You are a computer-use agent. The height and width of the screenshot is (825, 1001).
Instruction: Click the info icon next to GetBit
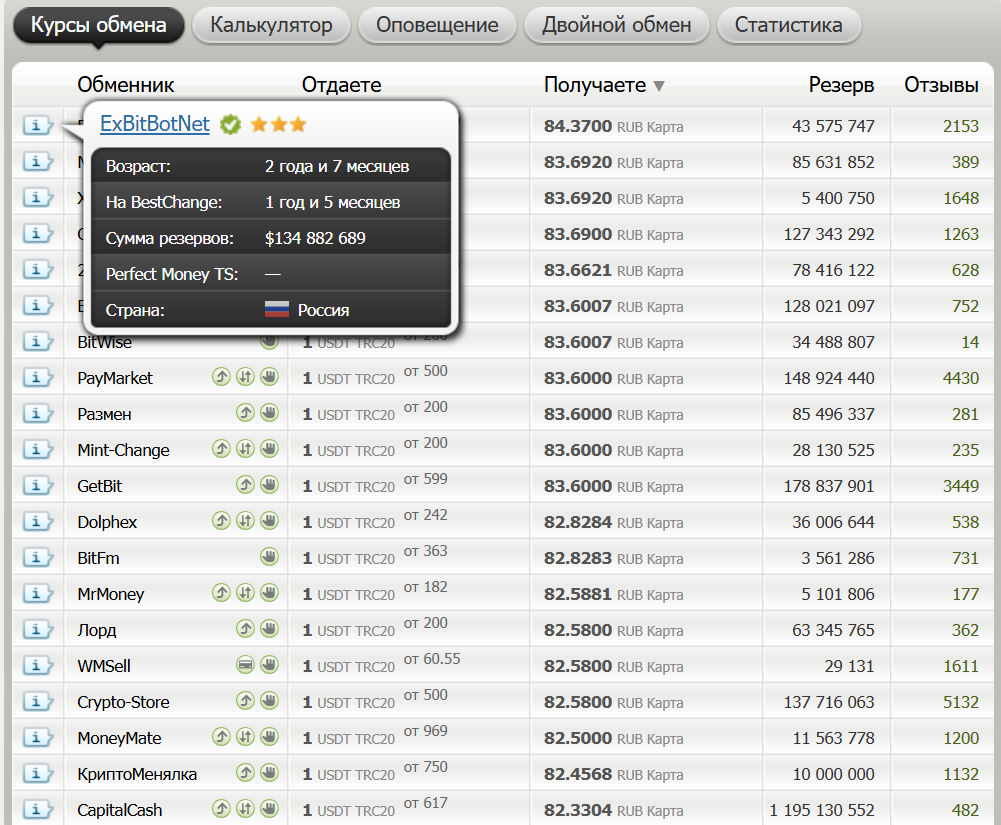point(37,486)
